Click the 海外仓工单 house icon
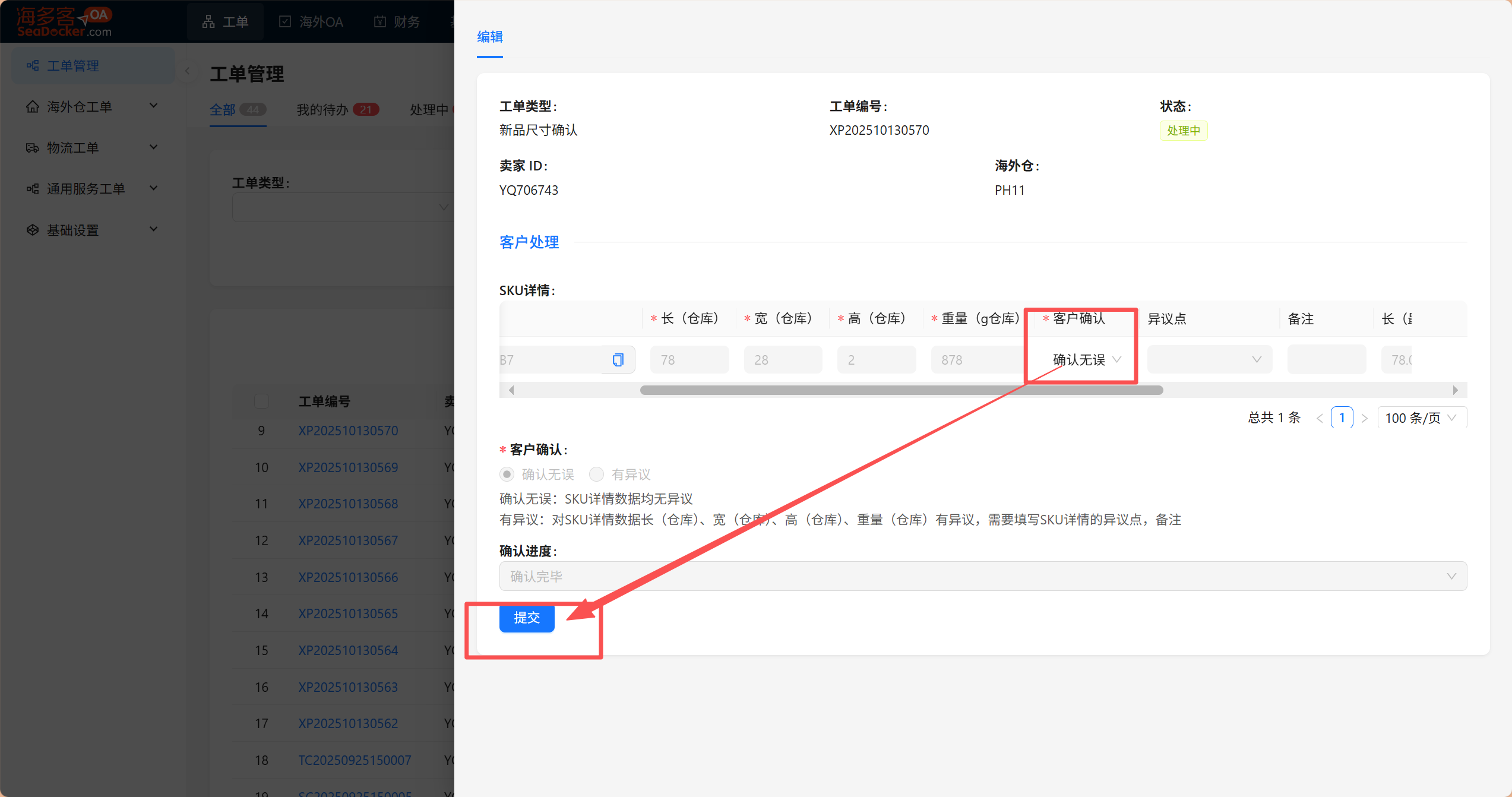This screenshot has width=1512, height=797. (x=33, y=107)
